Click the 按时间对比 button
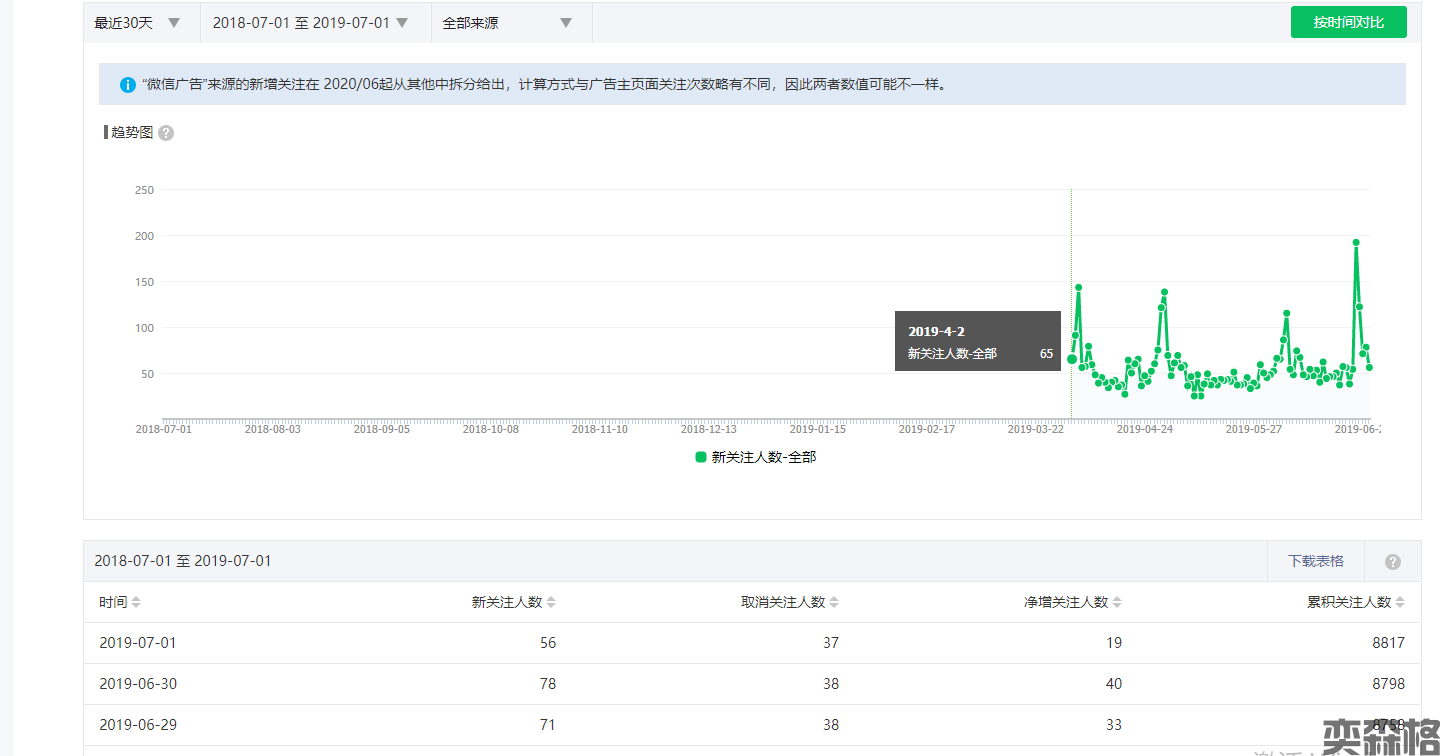This screenshot has width=1440, height=756. point(1348,22)
